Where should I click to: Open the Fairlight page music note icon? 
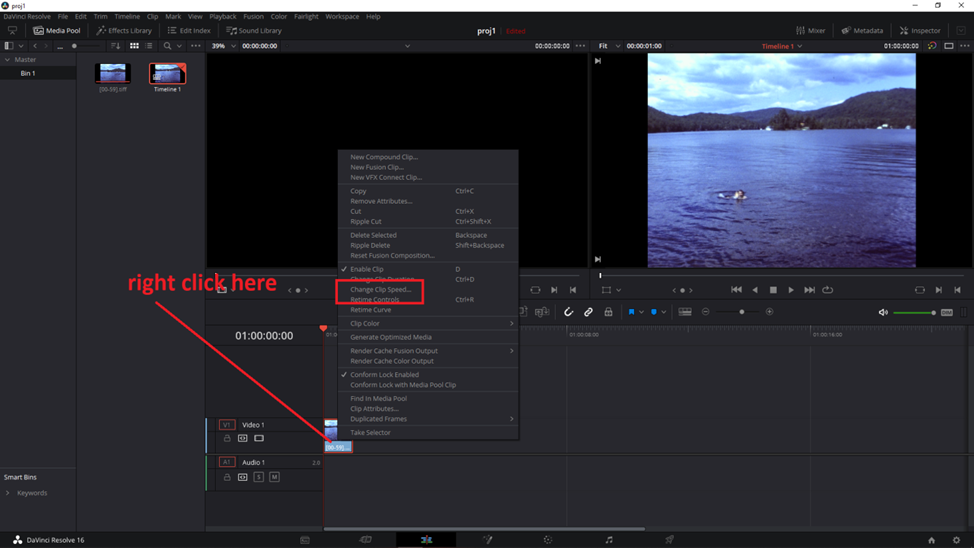(609, 540)
